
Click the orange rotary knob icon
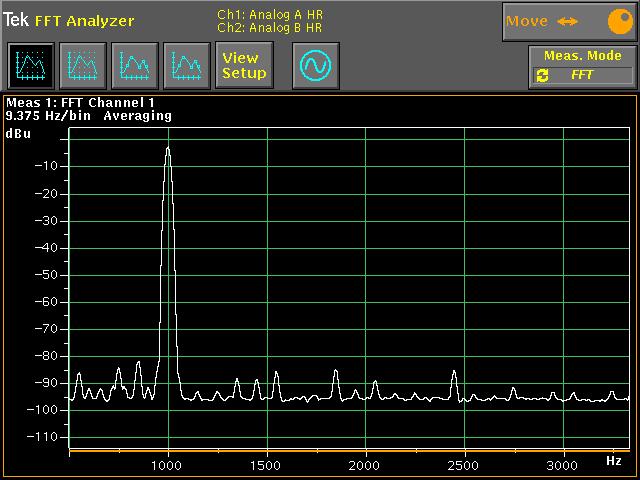[x=618, y=21]
